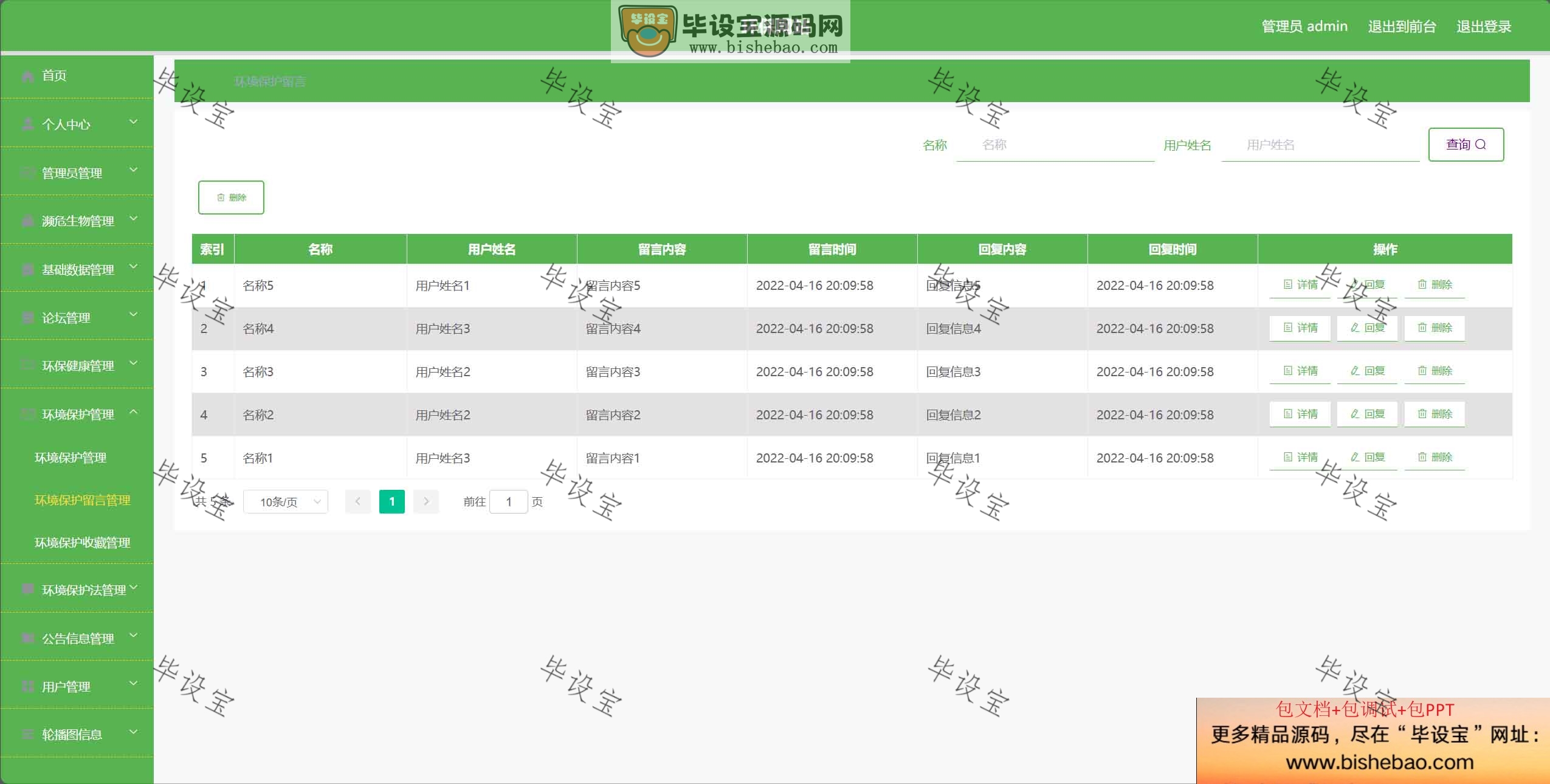This screenshot has width=1550, height=784.
Task: Go to next page arrow
Action: tap(426, 501)
